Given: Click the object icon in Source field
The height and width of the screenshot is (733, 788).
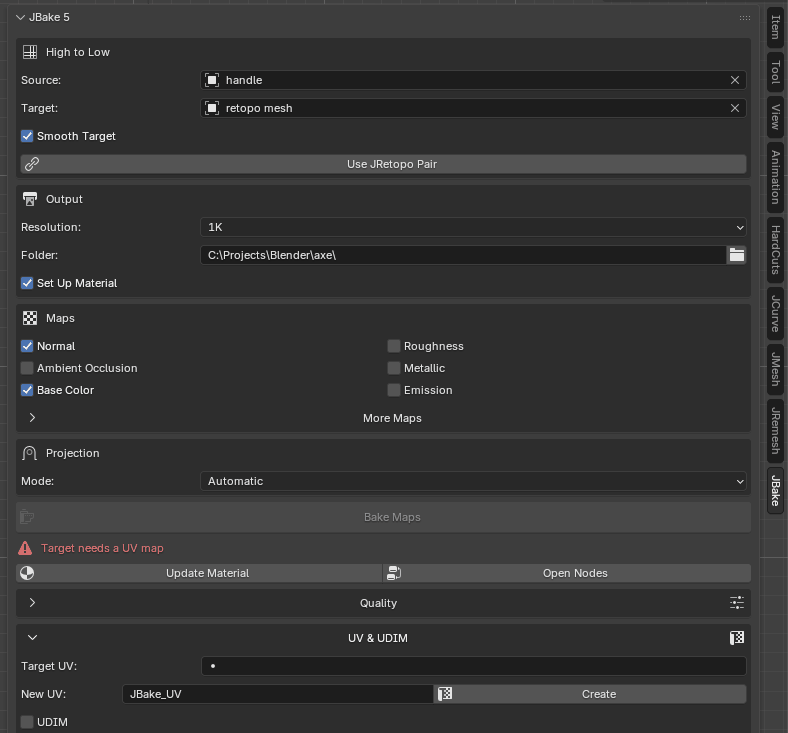Looking at the screenshot, I should coord(212,80).
